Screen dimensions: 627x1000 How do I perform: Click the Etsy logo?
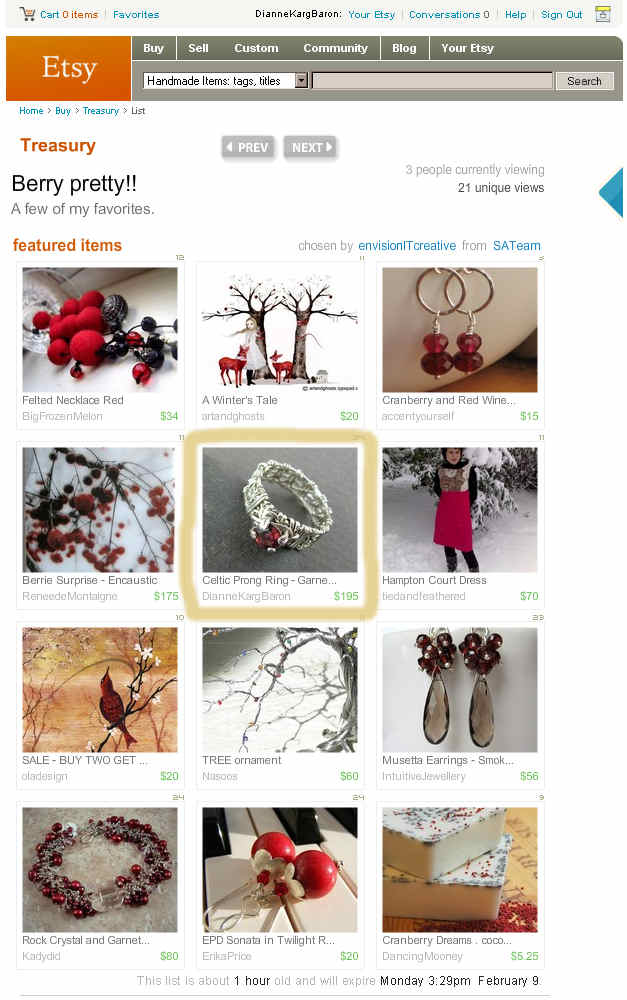pyautogui.click(x=69, y=68)
